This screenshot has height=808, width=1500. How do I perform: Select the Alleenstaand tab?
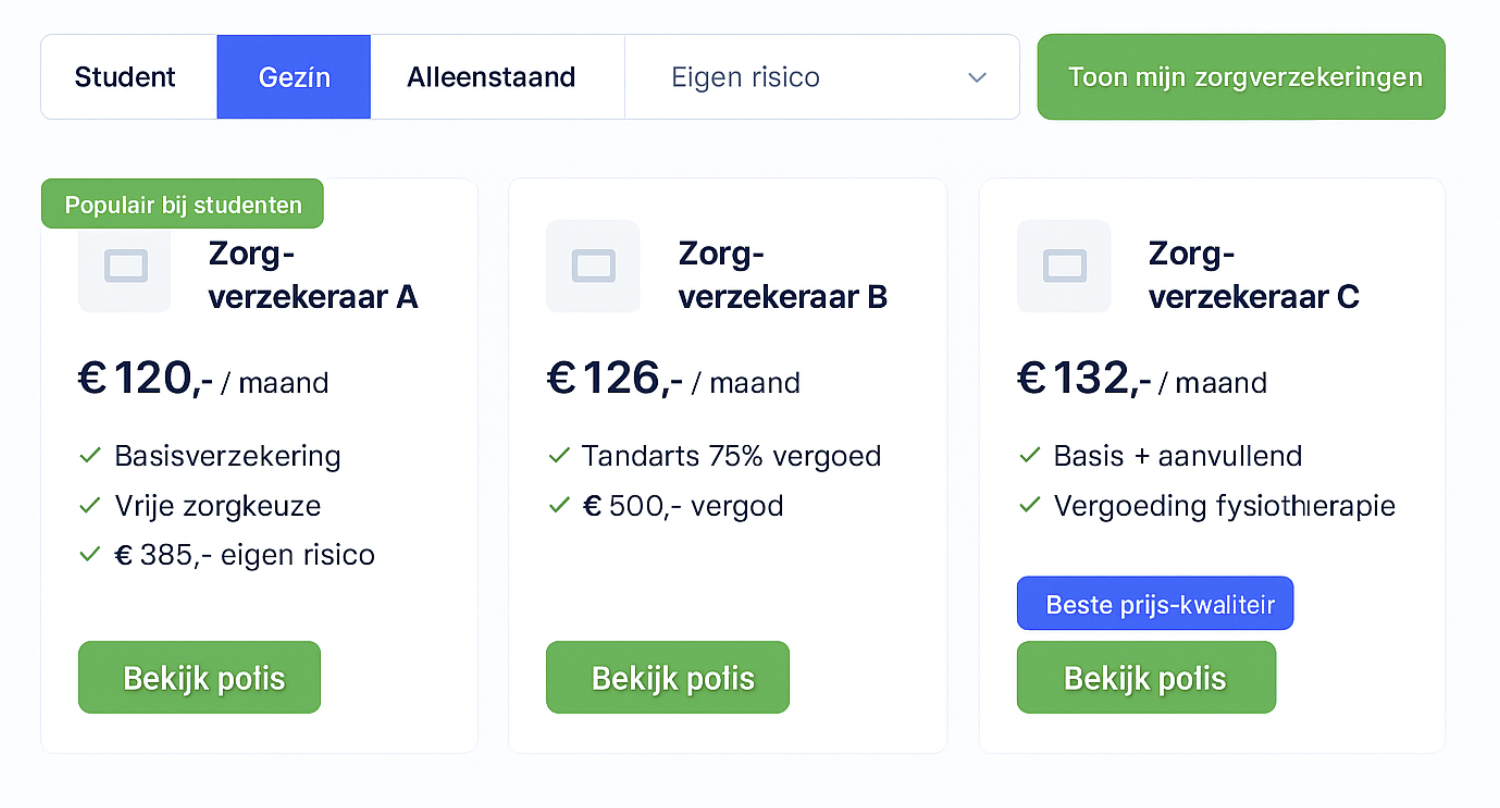[x=491, y=77]
